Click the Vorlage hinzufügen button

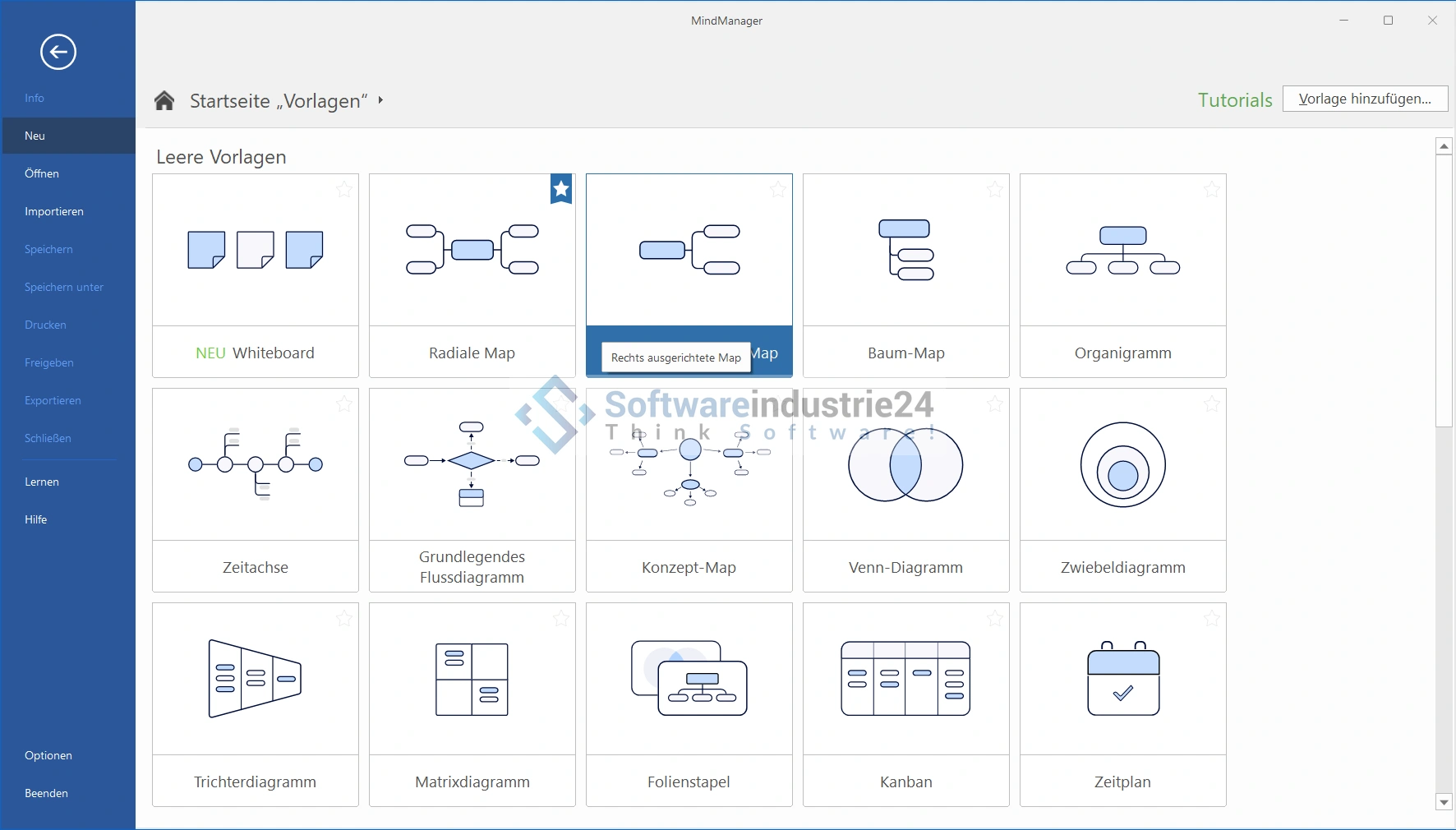pos(1365,99)
